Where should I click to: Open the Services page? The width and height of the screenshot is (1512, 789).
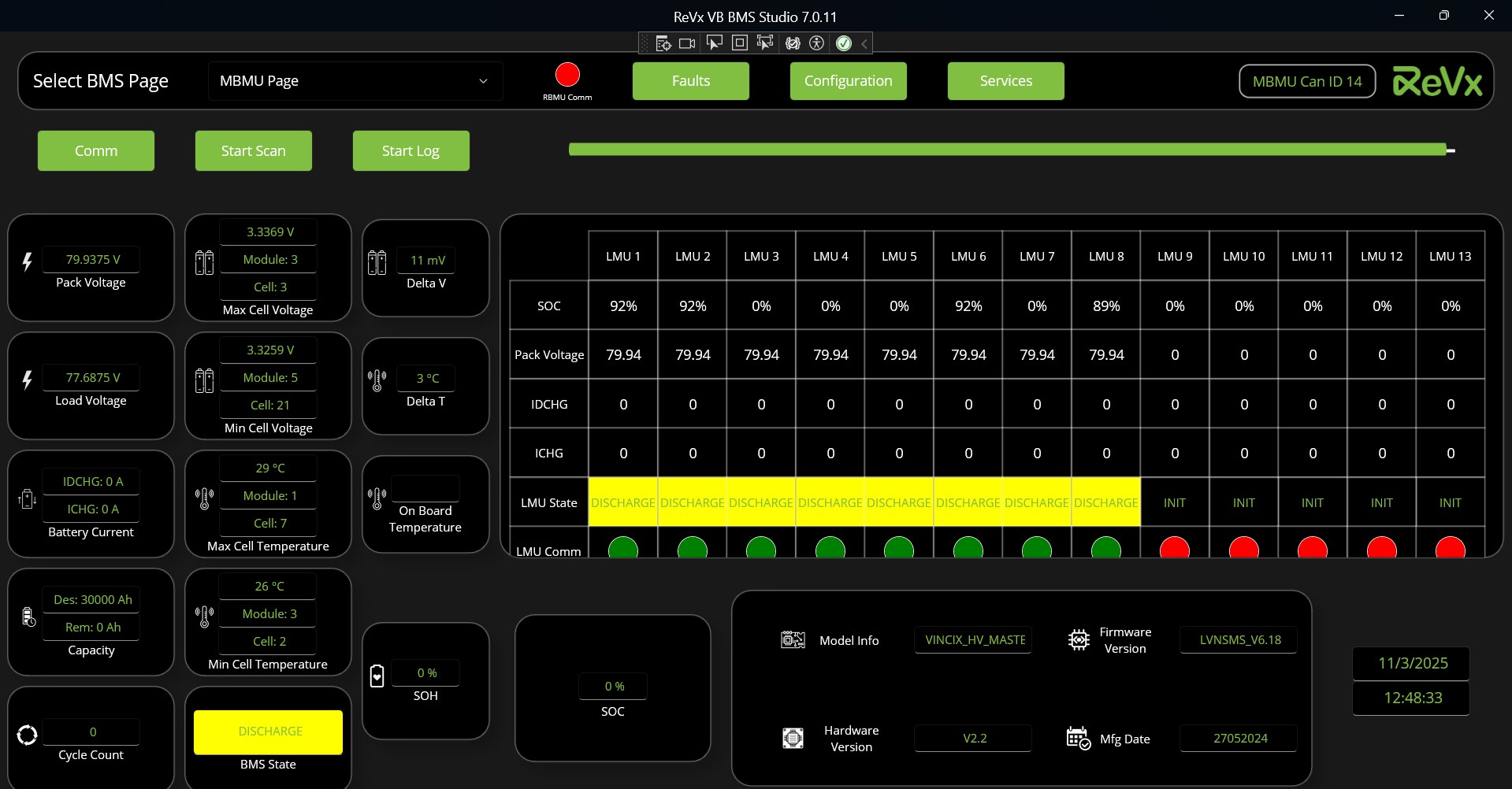click(x=1006, y=81)
